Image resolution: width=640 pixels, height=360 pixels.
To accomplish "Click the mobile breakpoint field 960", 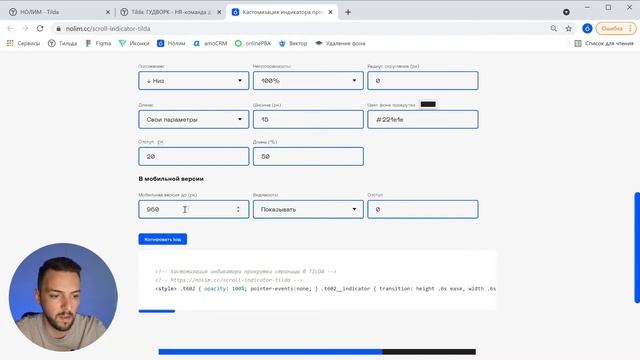I will pyautogui.click(x=193, y=209).
